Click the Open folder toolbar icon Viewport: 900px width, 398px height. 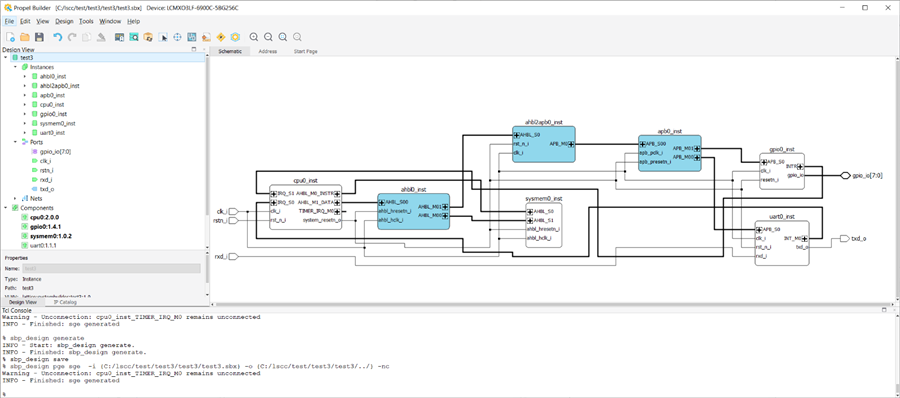pyautogui.click(x=25, y=37)
